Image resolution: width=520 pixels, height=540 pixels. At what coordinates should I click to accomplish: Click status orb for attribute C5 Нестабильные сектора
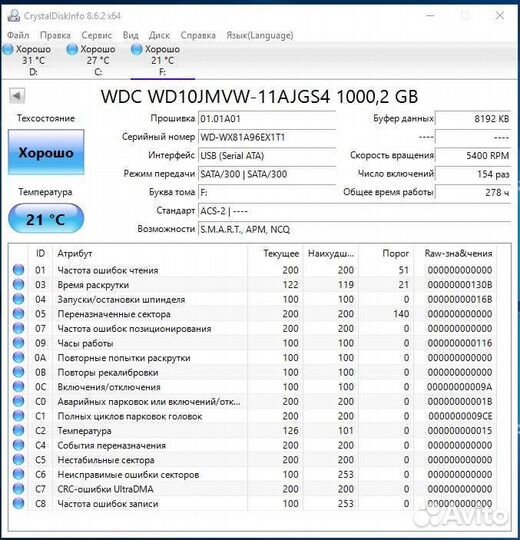coord(19,460)
